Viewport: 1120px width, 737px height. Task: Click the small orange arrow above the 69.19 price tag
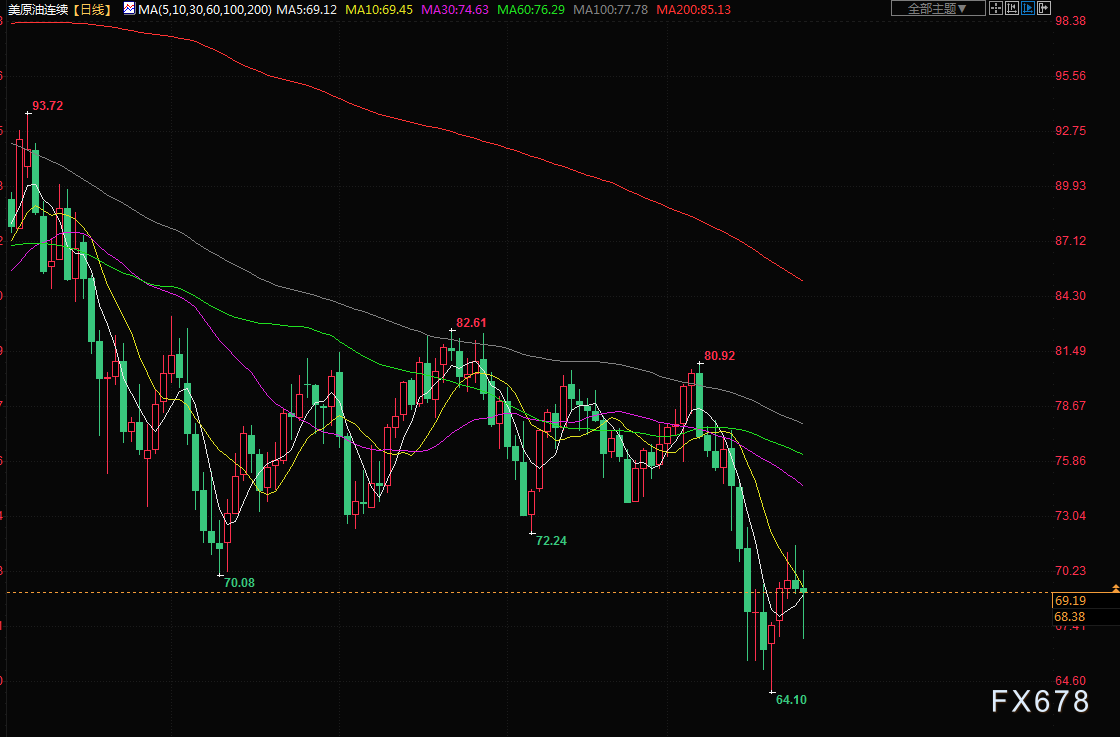click(x=1115, y=588)
